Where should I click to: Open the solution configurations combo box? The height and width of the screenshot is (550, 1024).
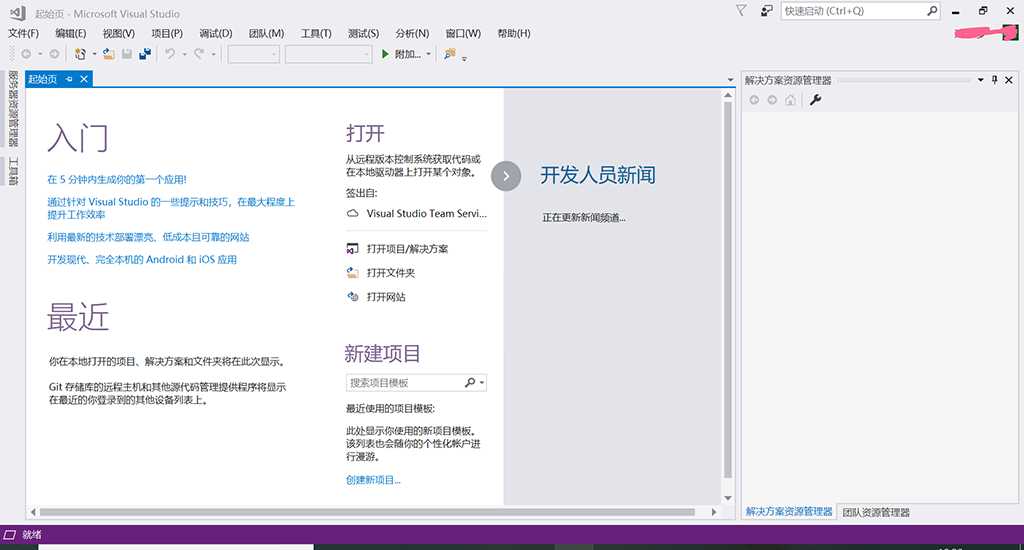tap(254, 54)
